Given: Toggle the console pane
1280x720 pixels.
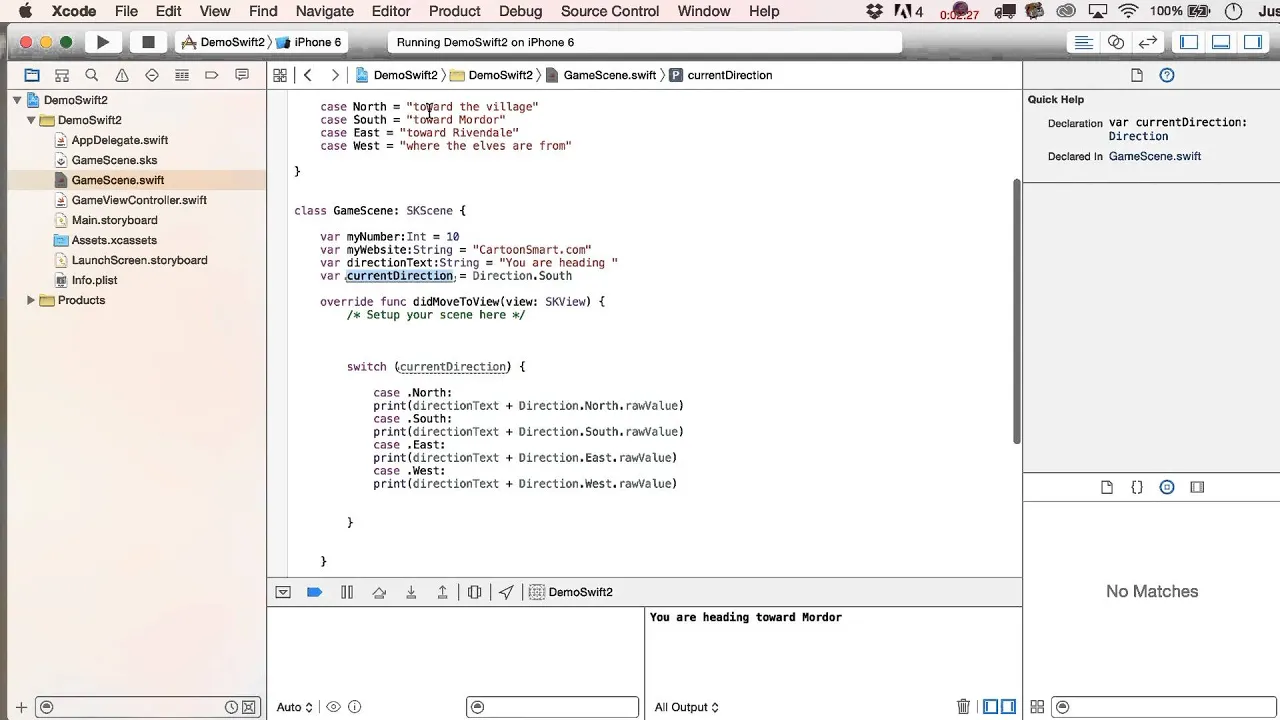Looking at the screenshot, I should click(x=1008, y=707).
